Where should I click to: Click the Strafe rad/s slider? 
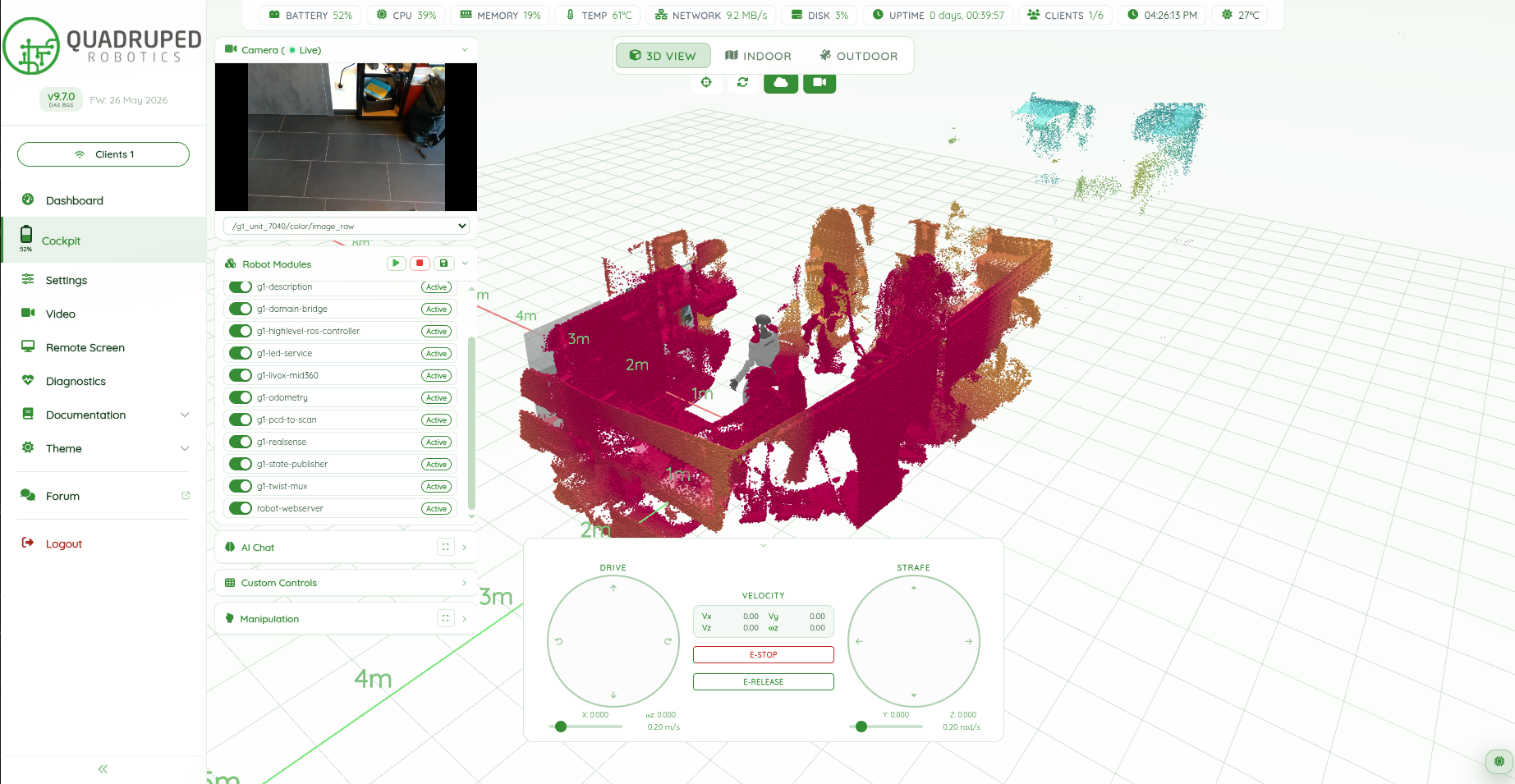[x=886, y=727]
